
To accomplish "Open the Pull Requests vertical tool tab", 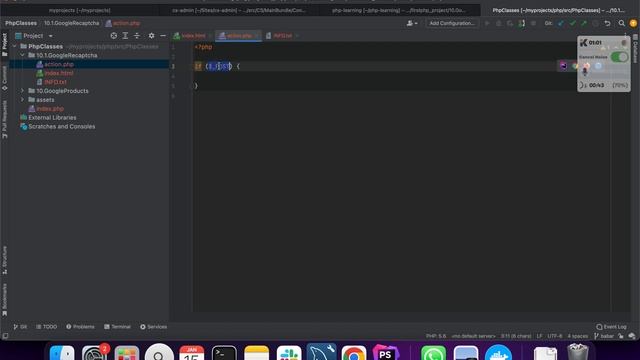I will 4,120.
